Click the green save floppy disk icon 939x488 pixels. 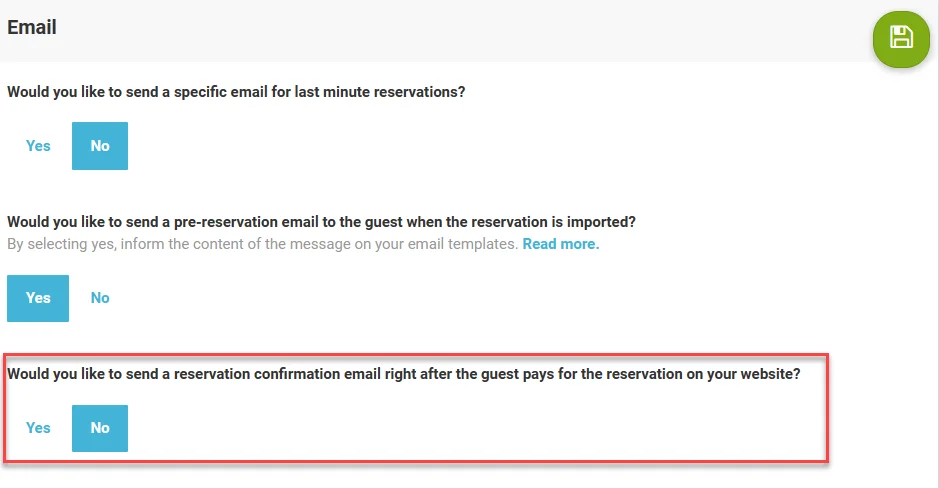click(901, 39)
